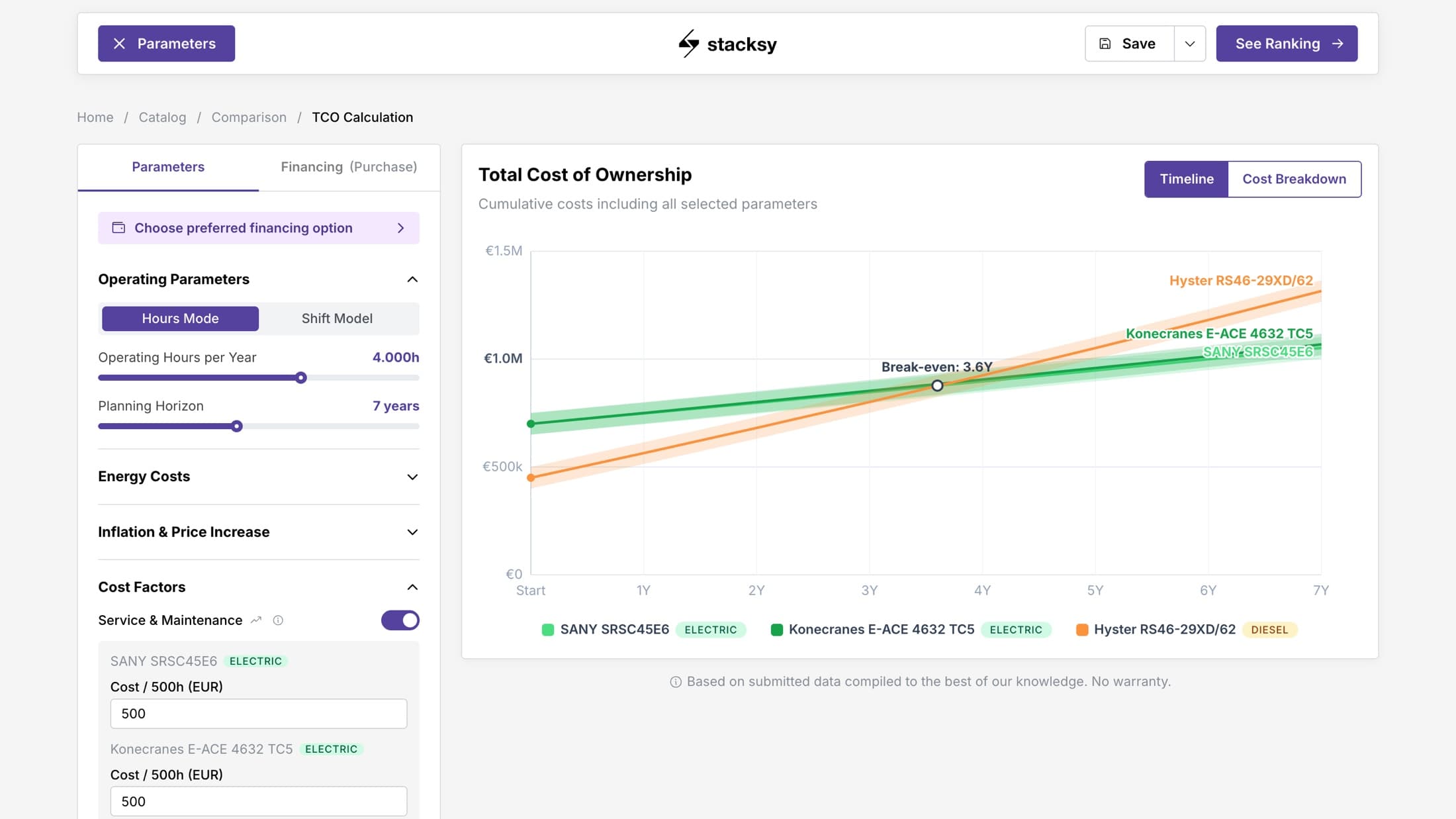The height and width of the screenshot is (819, 1456).
Task: Go to Comparison in the breadcrumb
Action: pos(249,117)
